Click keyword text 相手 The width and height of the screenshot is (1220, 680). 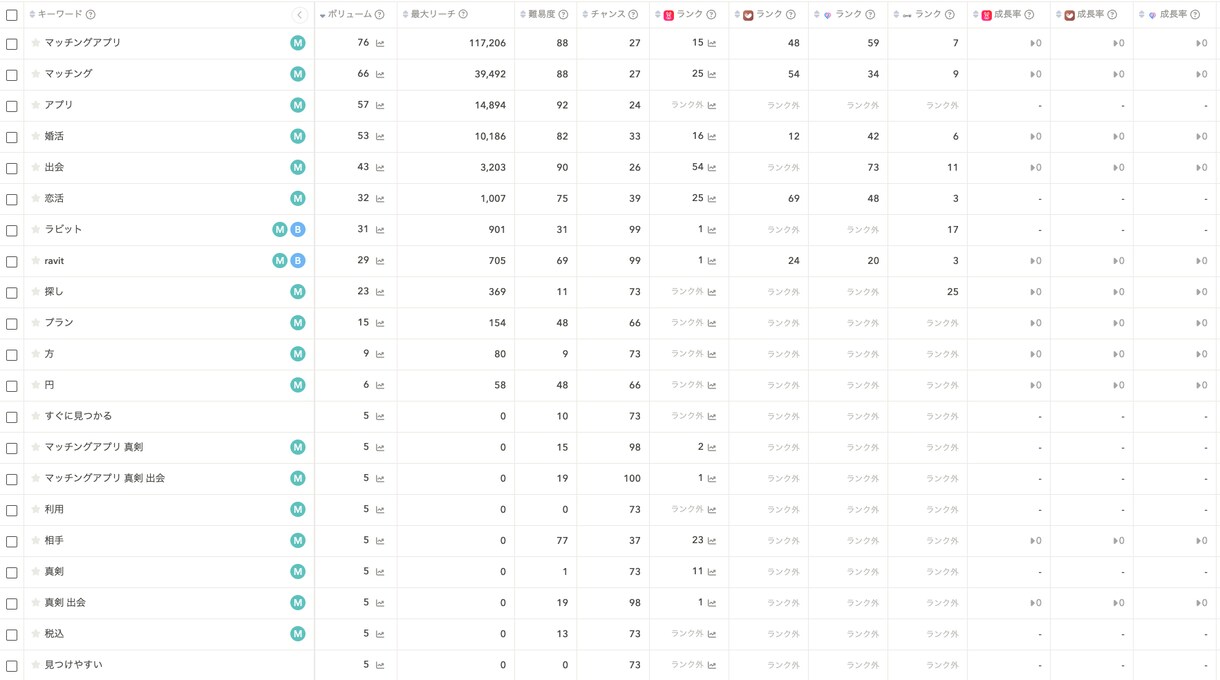[x=54, y=540]
